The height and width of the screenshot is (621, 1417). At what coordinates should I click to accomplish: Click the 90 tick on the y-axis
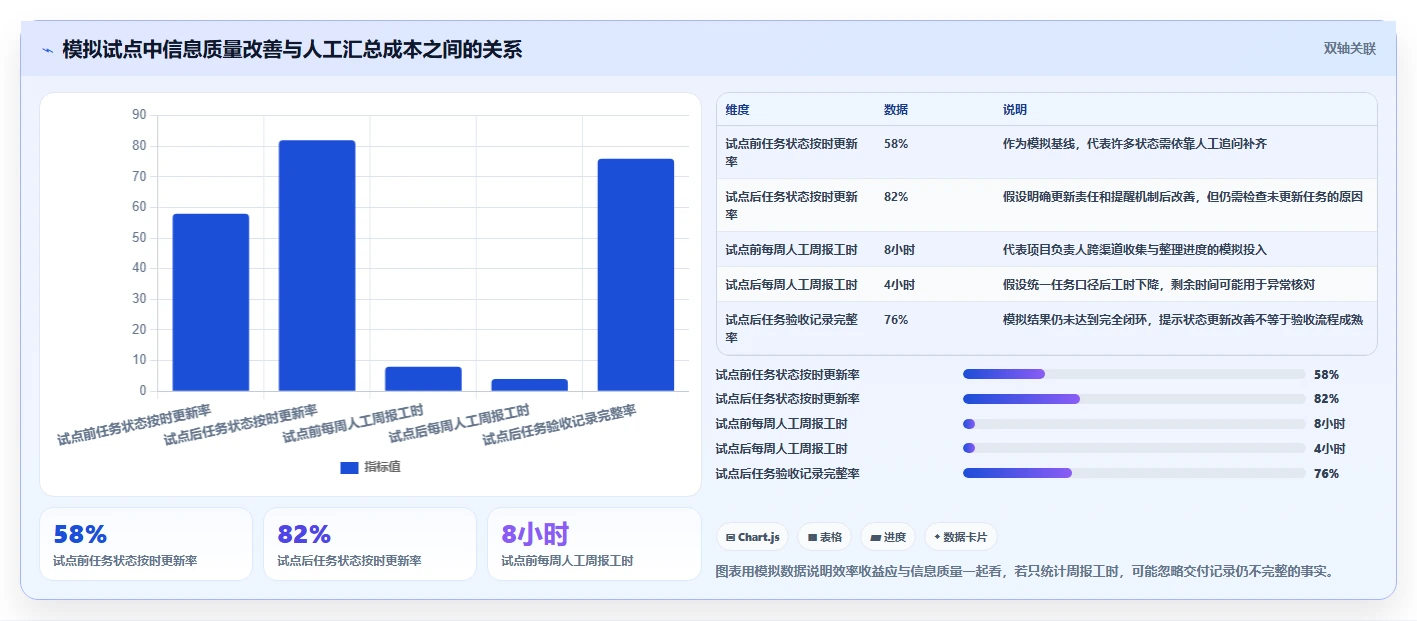click(139, 115)
